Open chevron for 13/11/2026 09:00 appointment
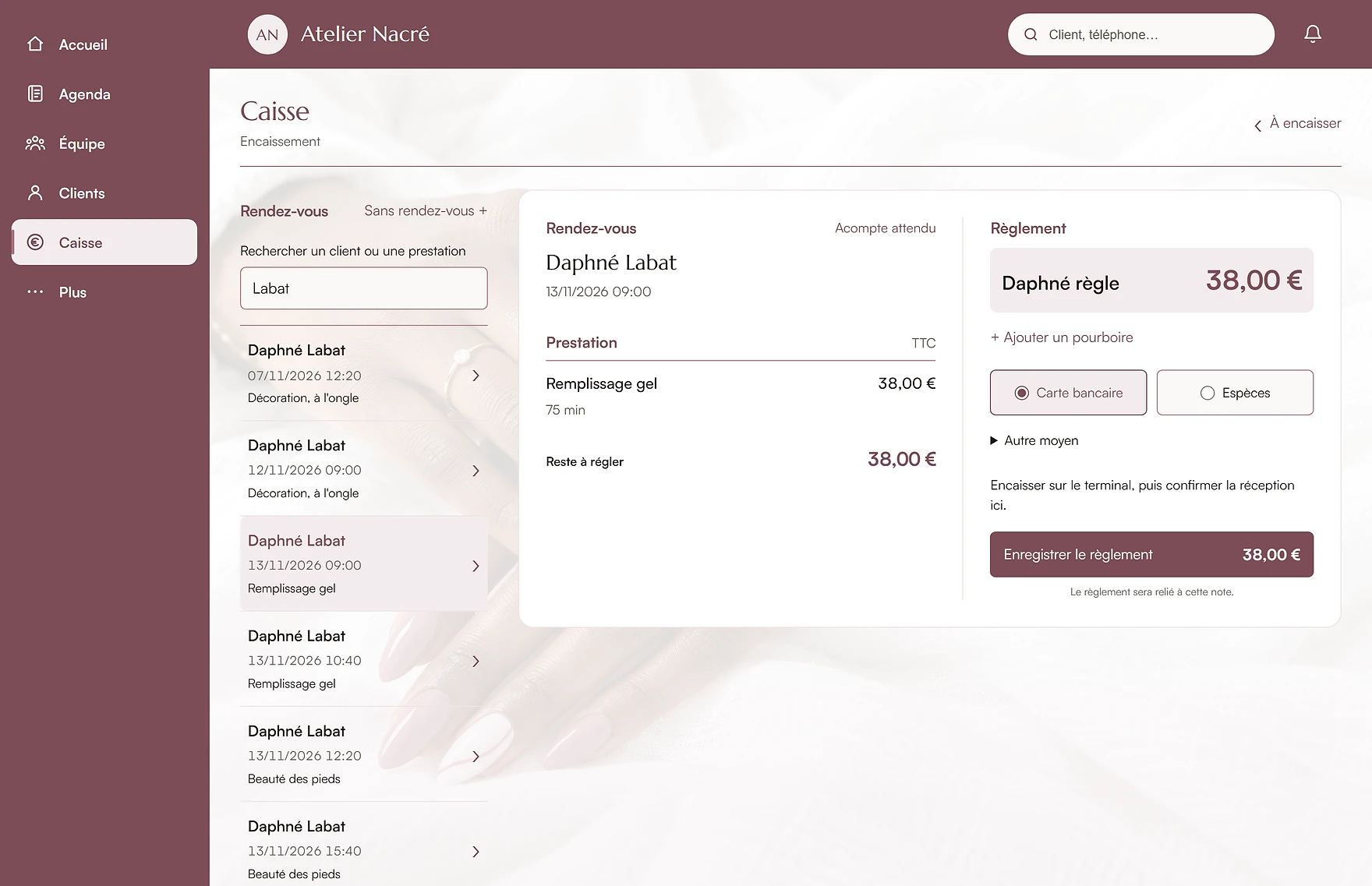 pyautogui.click(x=476, y=566)
